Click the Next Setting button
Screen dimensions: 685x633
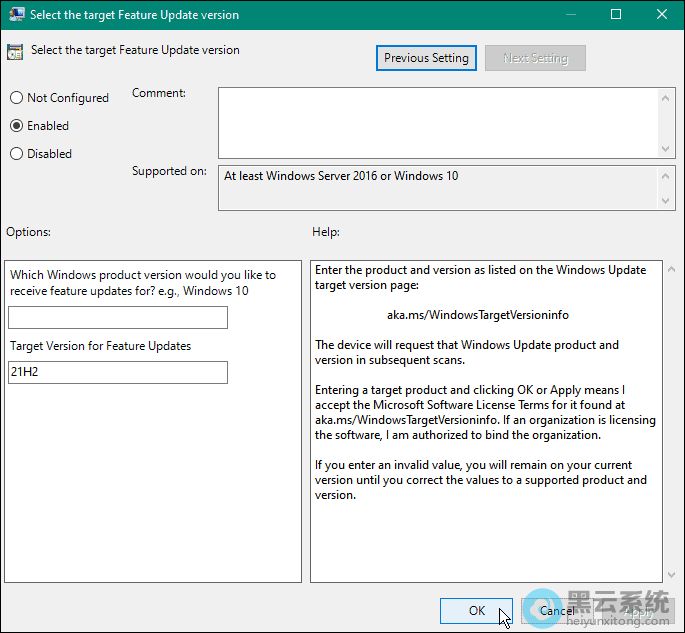coord(535,58)
